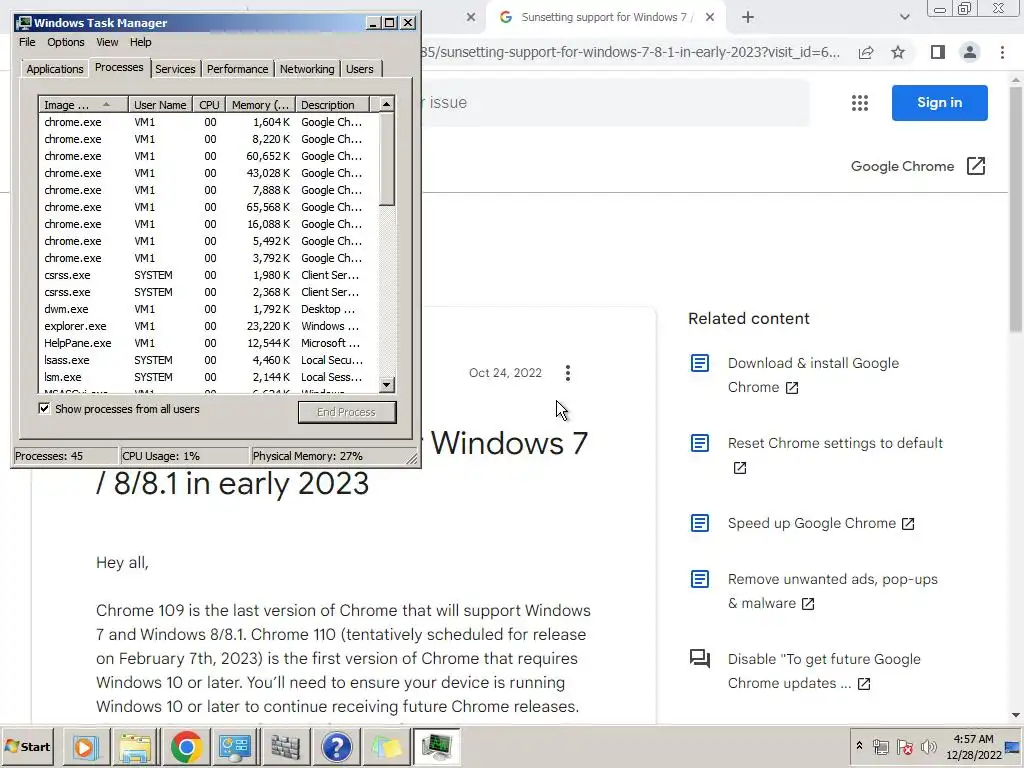
Task: Open a new Chrome tab with the plus icon
Action: [748, 17]
